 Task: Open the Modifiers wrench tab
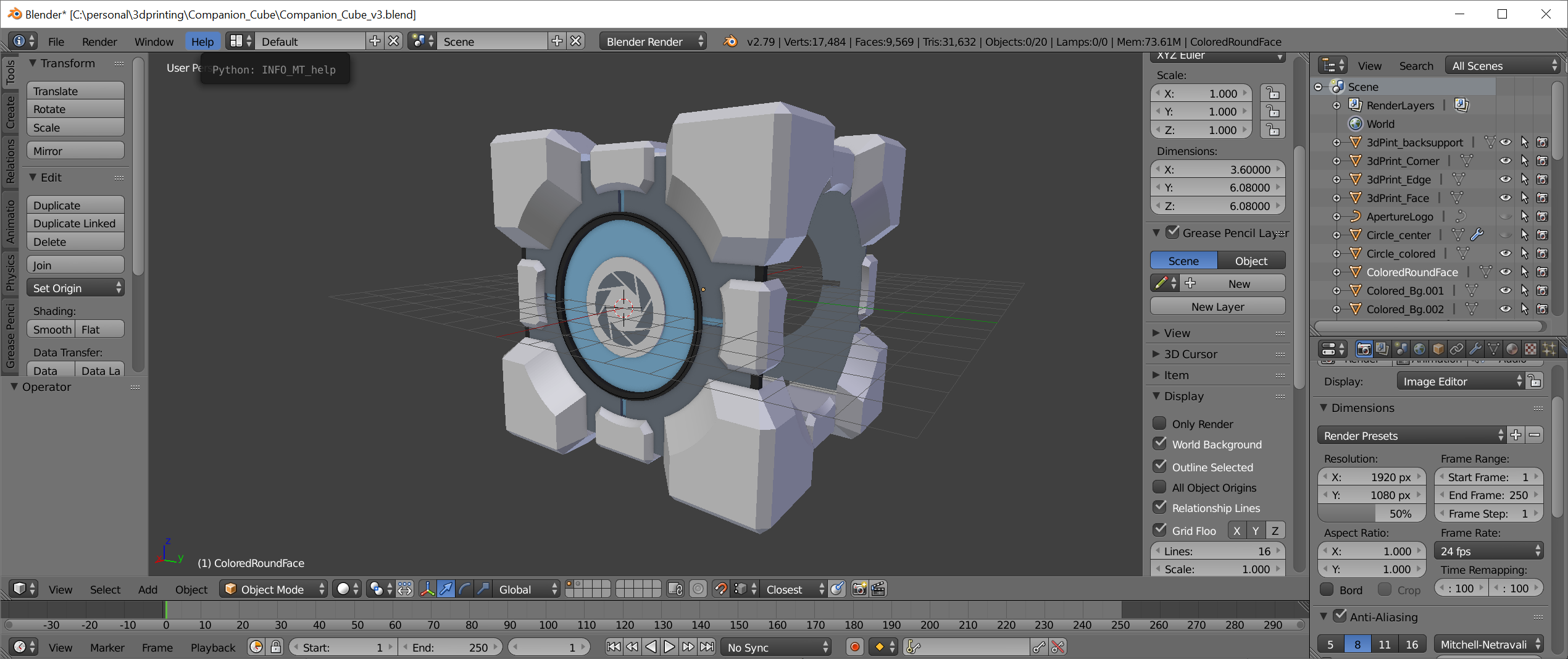[x=1475, y=349]
